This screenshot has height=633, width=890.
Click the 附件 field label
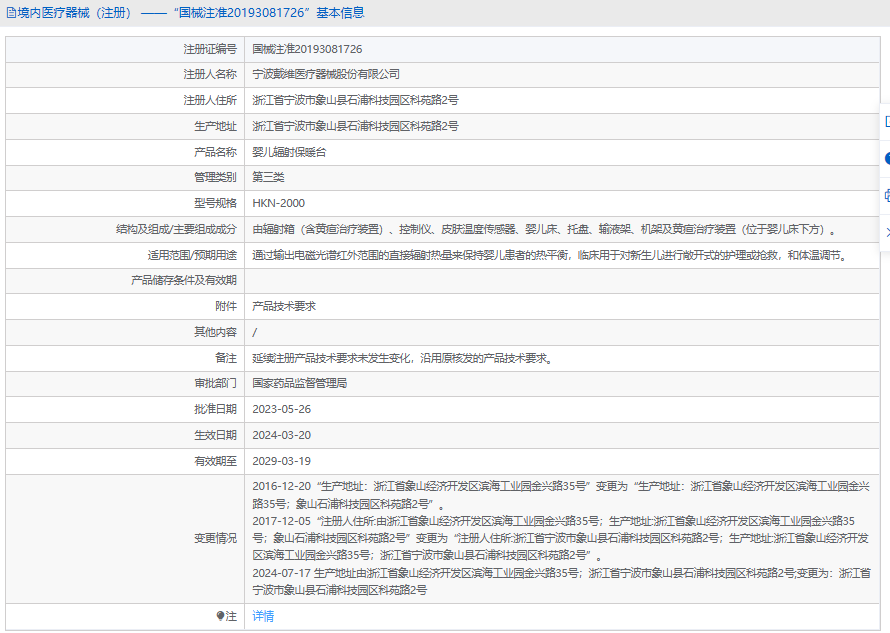pos(226,306)
